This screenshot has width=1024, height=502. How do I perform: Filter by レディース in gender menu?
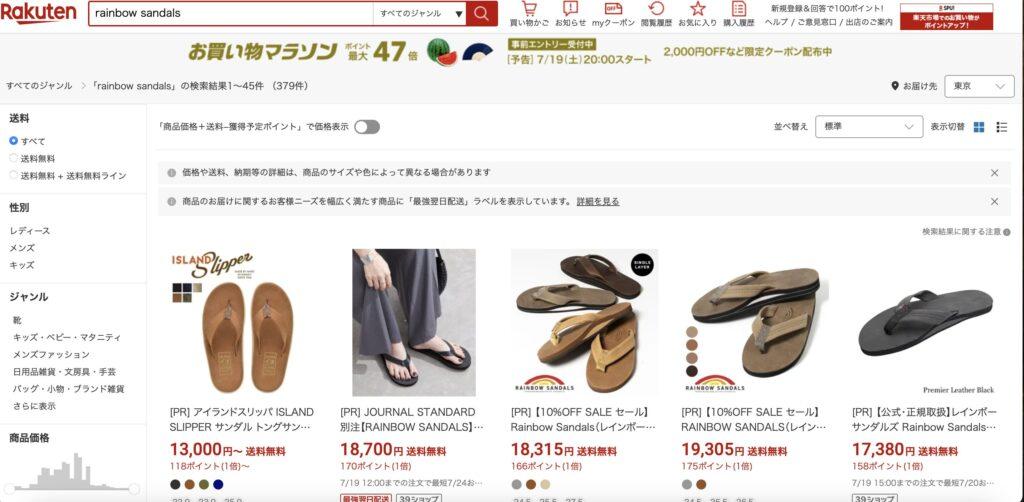(29, 231)
